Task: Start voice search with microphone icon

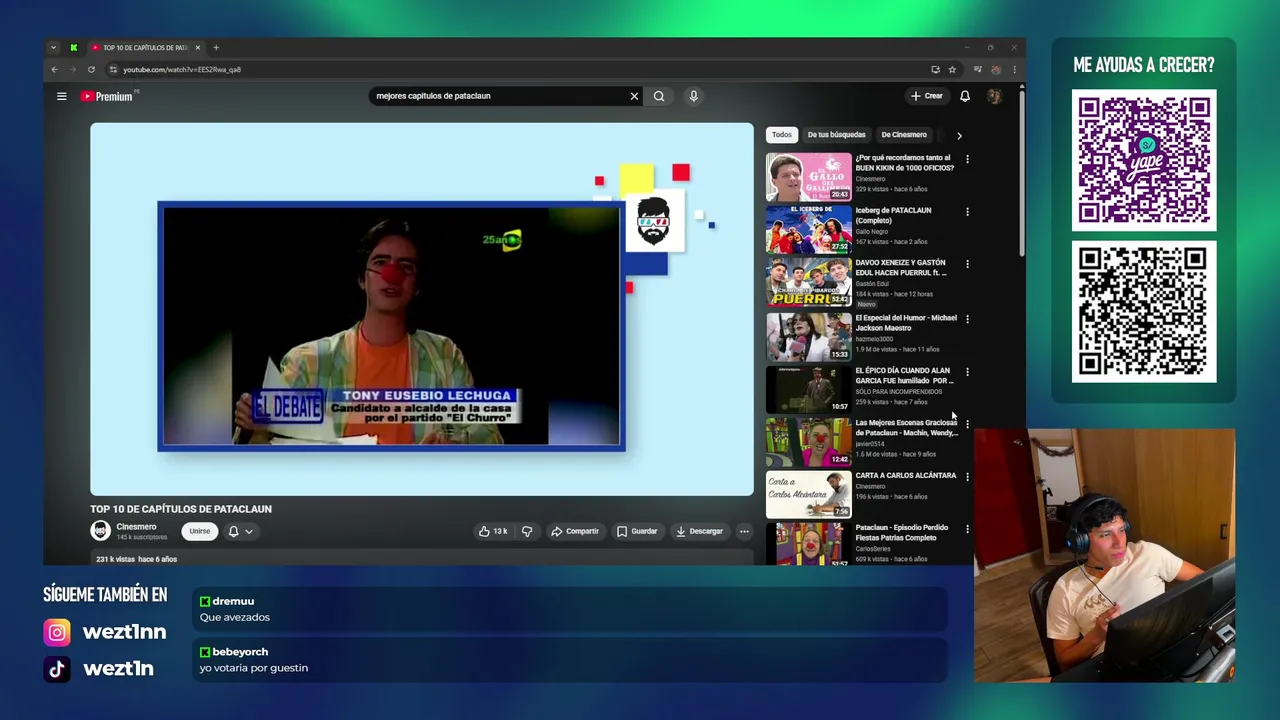Action: (x=693, y=96)
